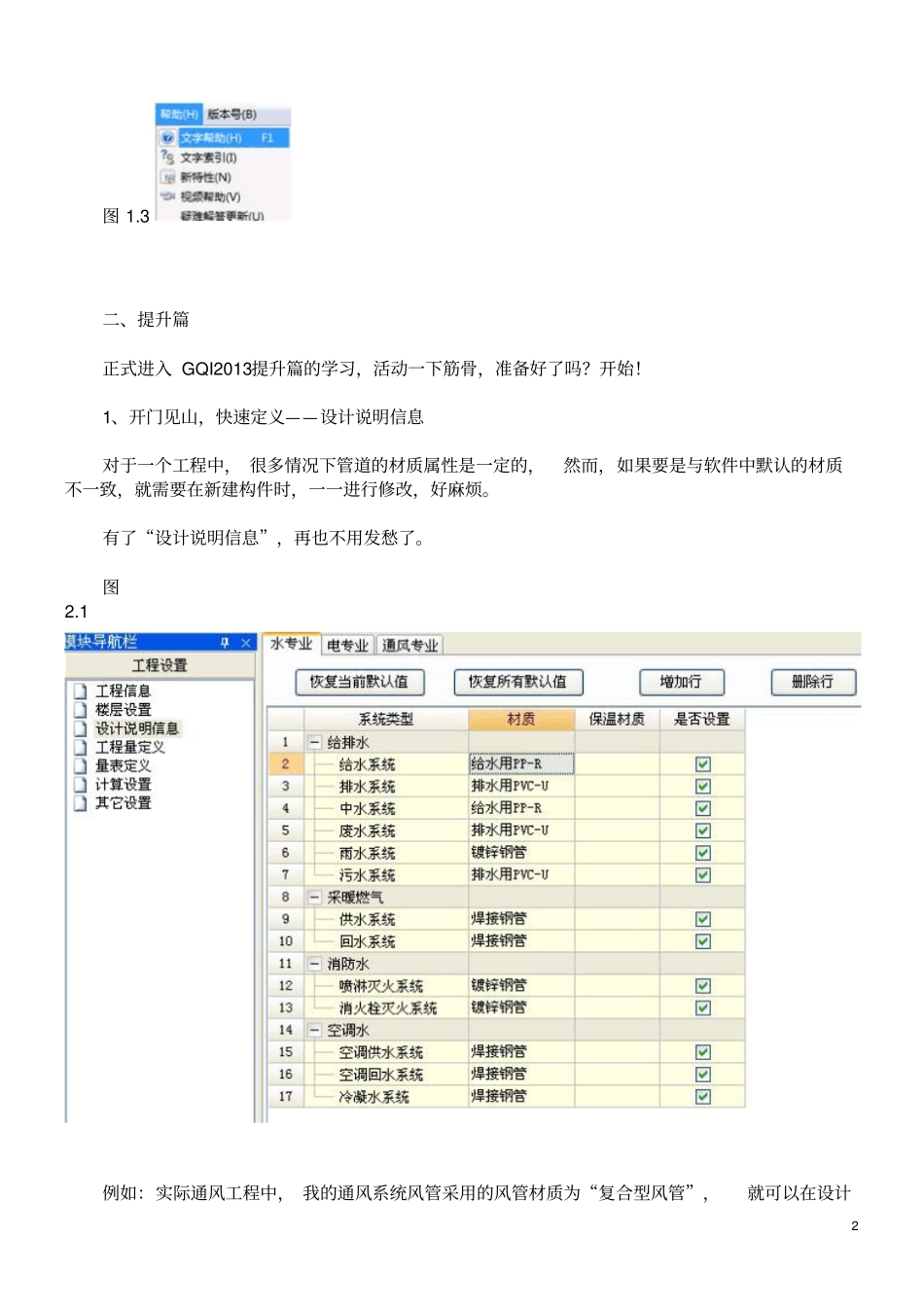
Task: Uncheck 是否设置 for 空调回水系统
Action: point(703,1075)
